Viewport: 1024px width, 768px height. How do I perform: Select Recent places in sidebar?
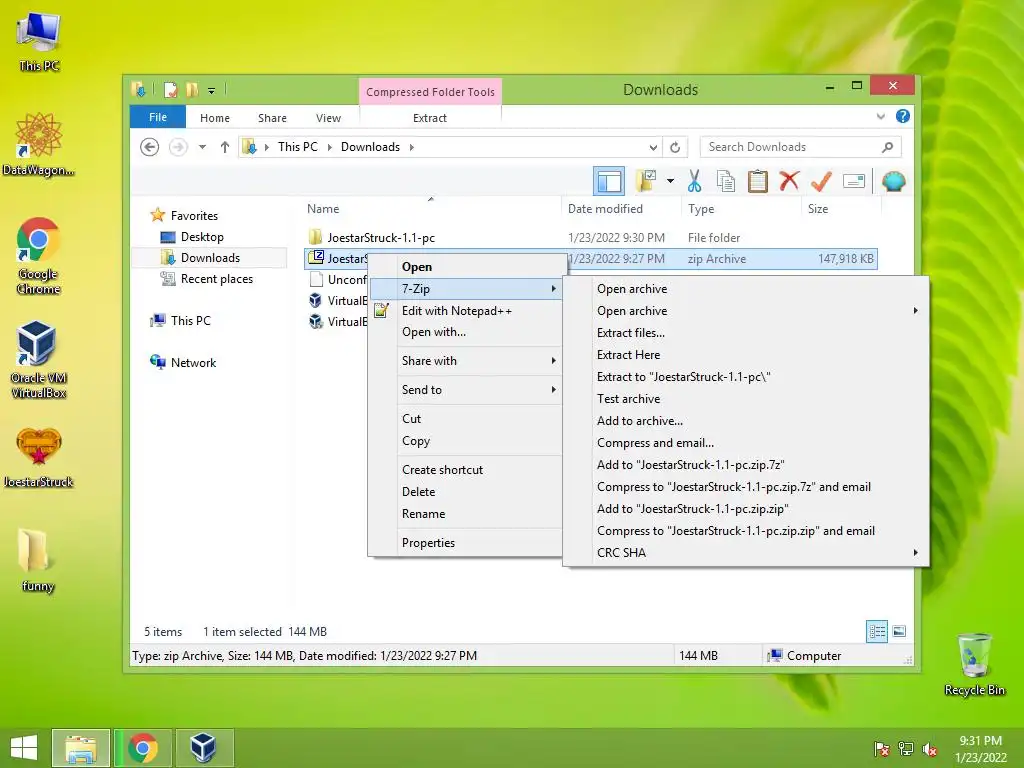coord(216,279)
